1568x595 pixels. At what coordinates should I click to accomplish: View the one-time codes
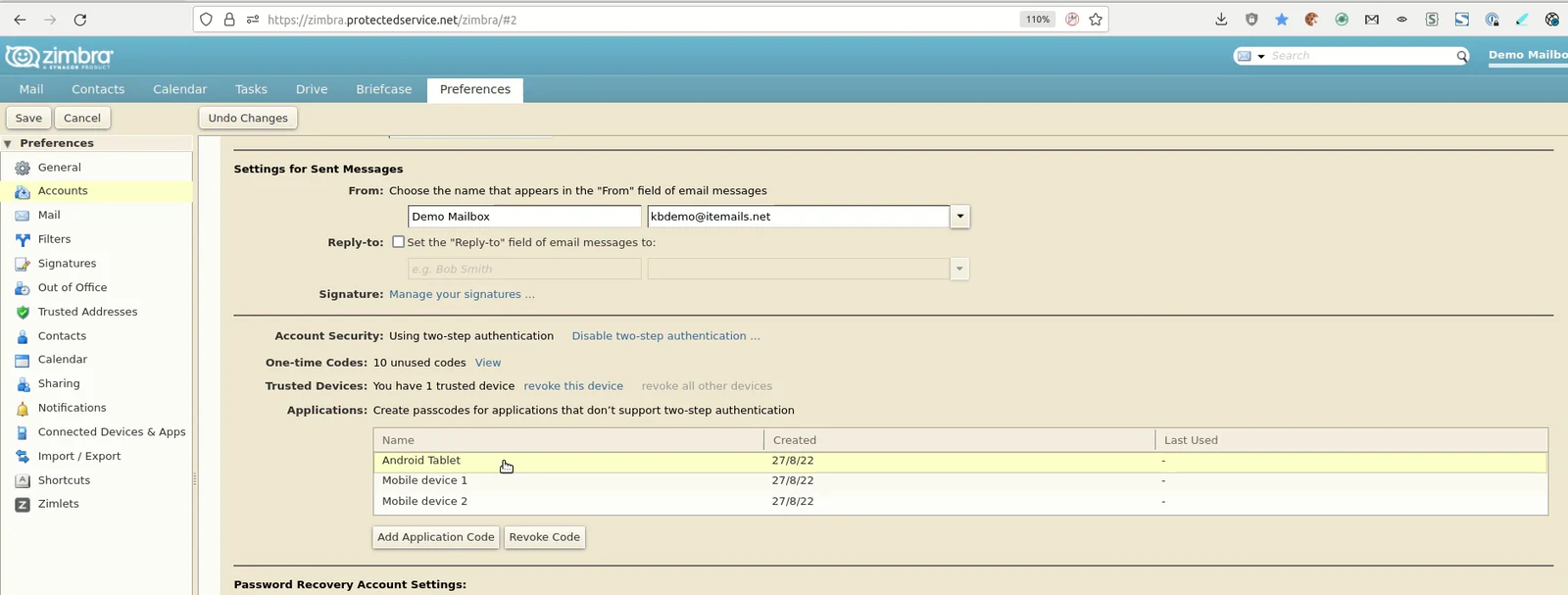tap(488, 363)
